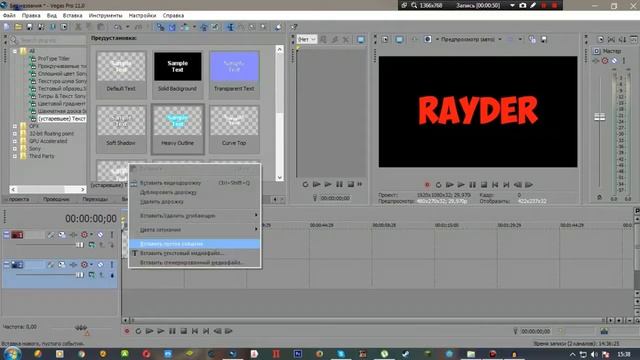Open the Инструменты menu
Image resolution: width=640 pixels, height=360 pixels.
[x=105, y=16]
